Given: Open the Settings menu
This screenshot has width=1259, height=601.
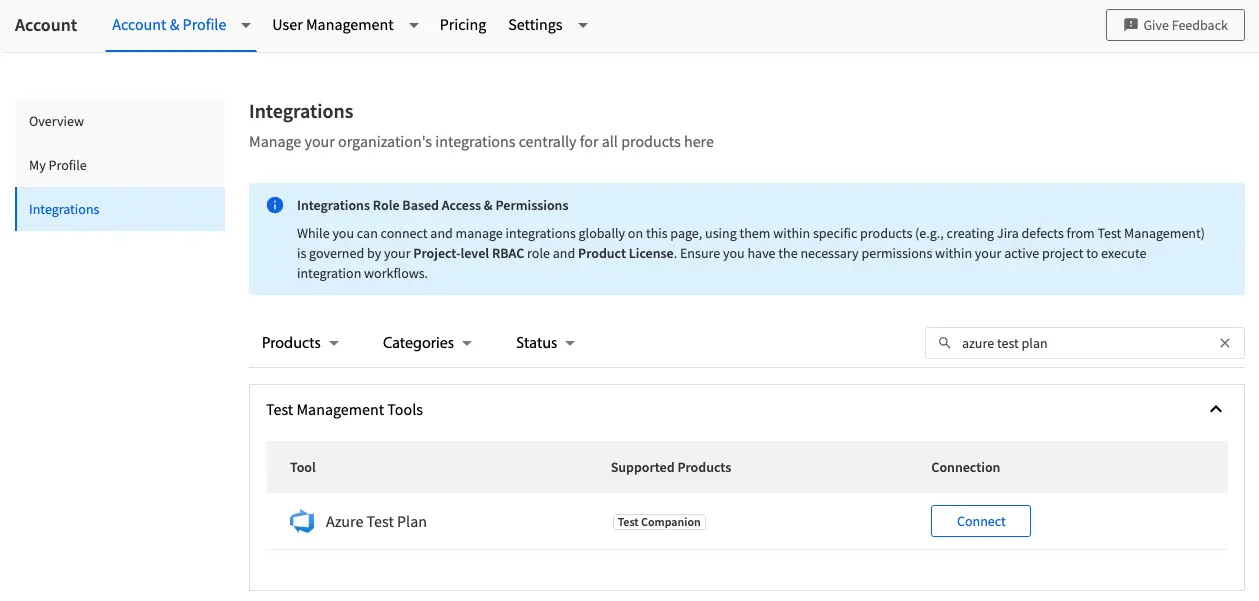Looking at the screenshot, I should [535, 25].
